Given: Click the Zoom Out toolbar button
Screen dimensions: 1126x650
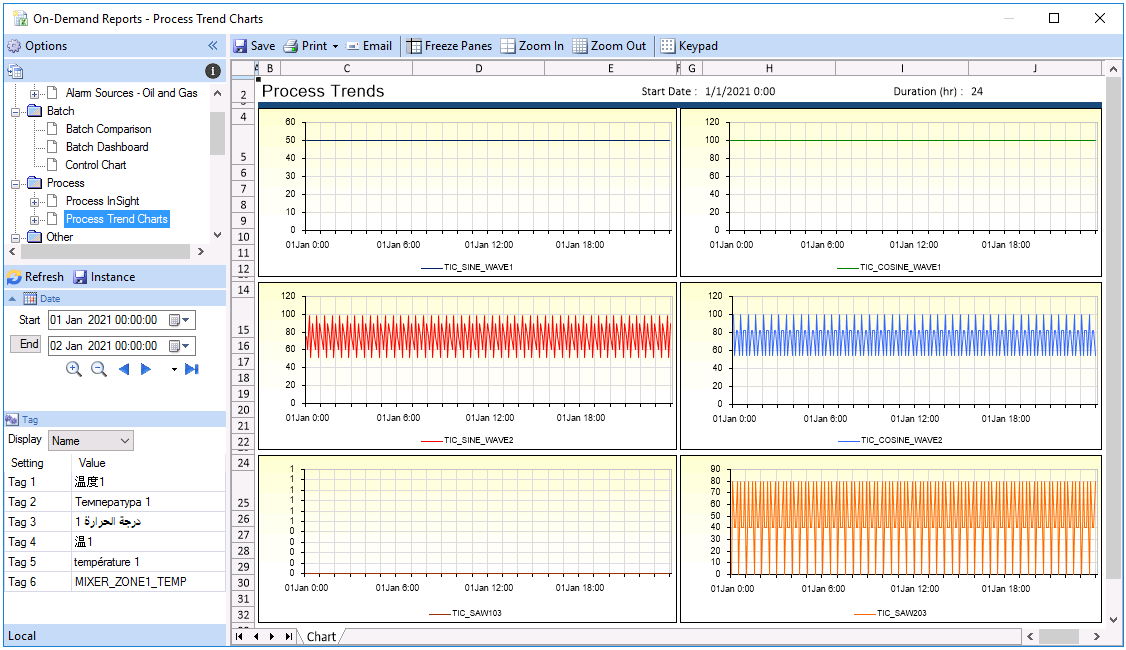Looking at the screenshot, I should tap(610, 46).
